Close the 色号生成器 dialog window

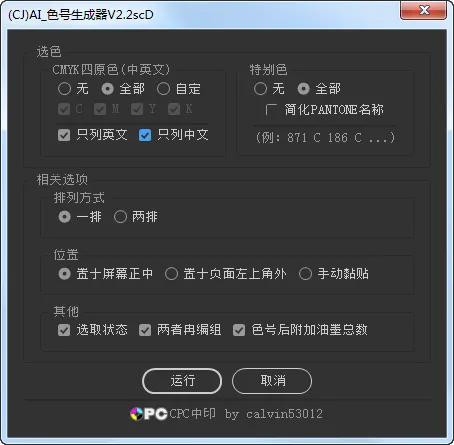(x=423, y=10)
